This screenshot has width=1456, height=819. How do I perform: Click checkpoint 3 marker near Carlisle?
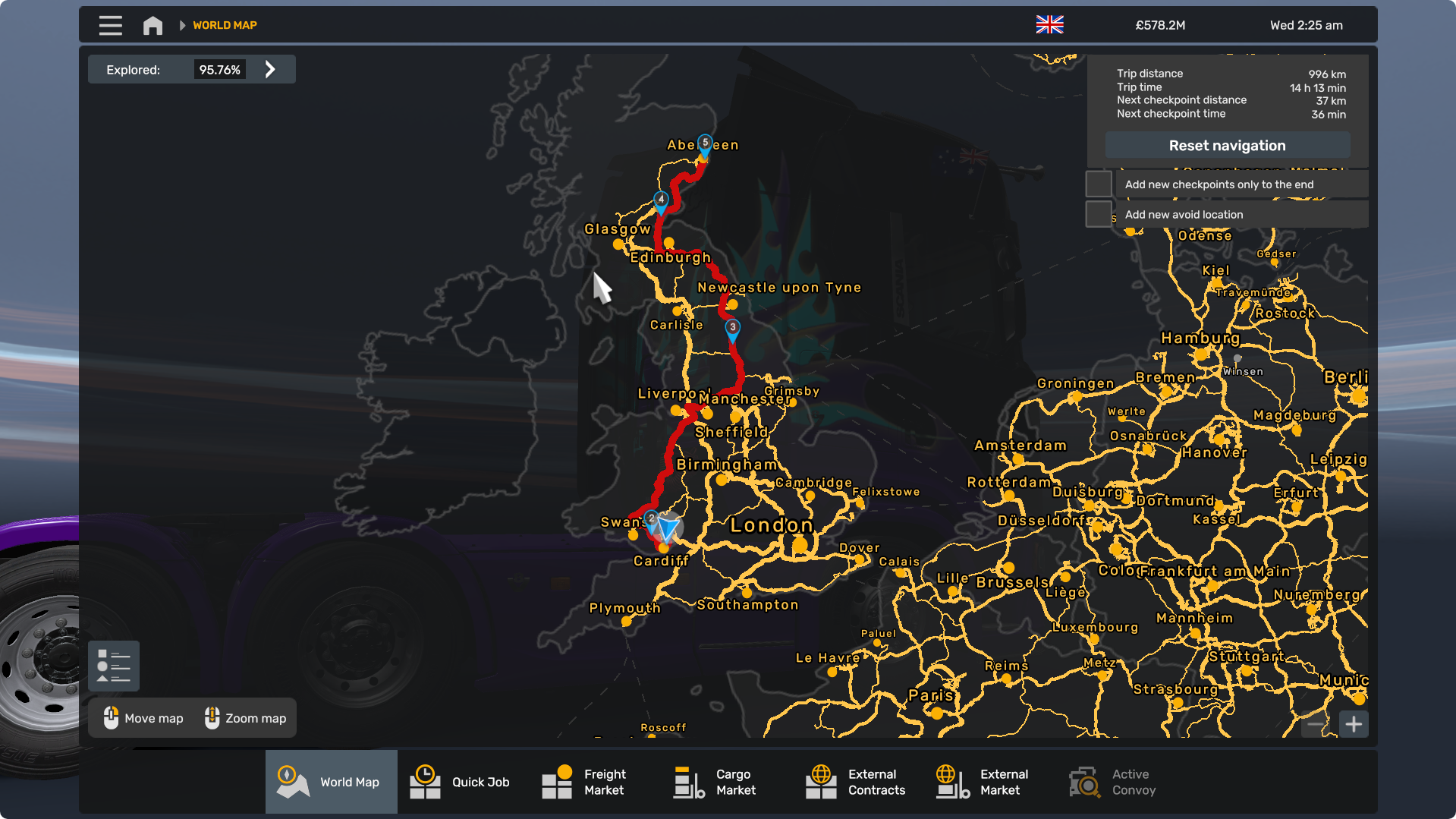click(x=732, y=329)
